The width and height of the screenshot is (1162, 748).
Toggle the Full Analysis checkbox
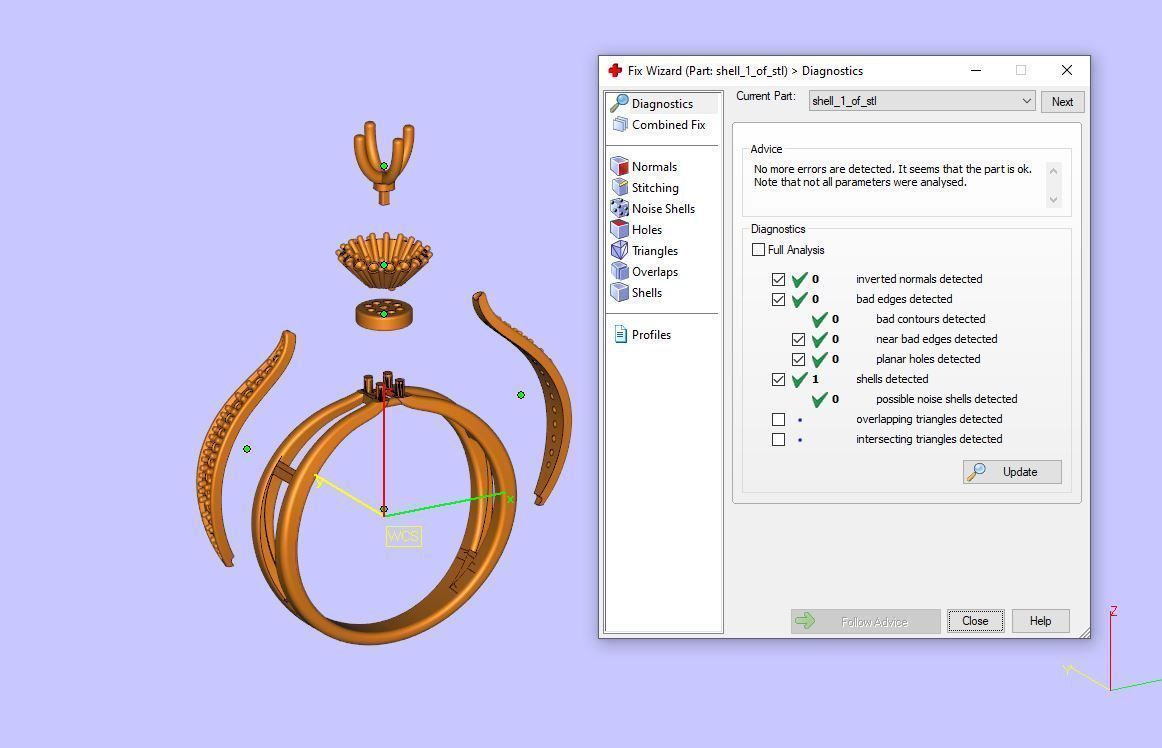point(758,250)
